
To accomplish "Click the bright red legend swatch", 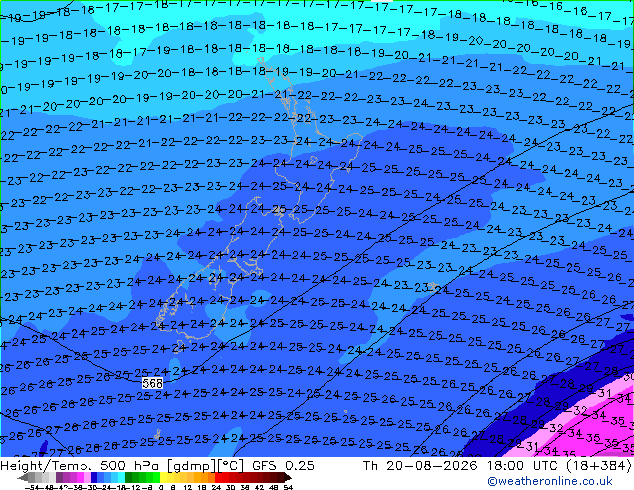I will [x=218, y=478].
